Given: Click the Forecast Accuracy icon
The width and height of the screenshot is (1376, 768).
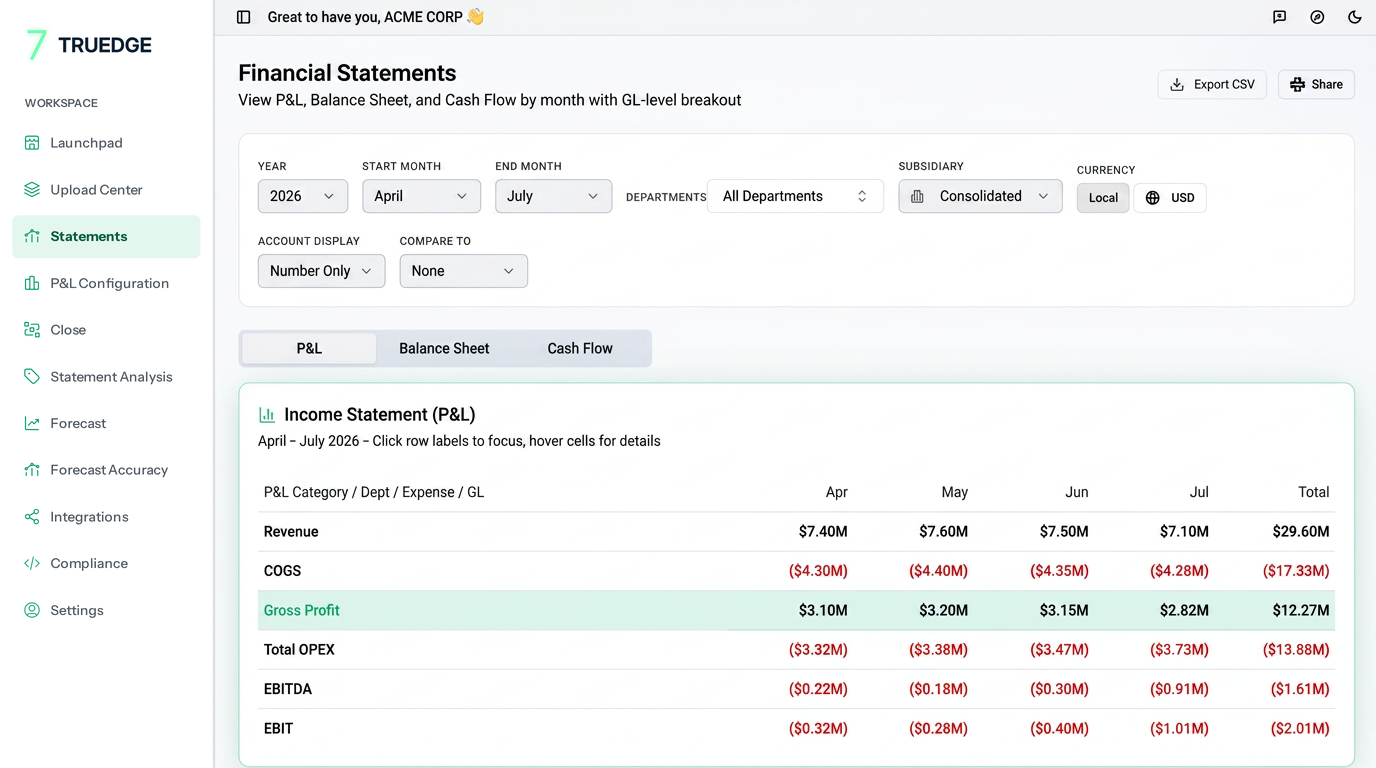Looking at the screenshot, I should [32, 470].
